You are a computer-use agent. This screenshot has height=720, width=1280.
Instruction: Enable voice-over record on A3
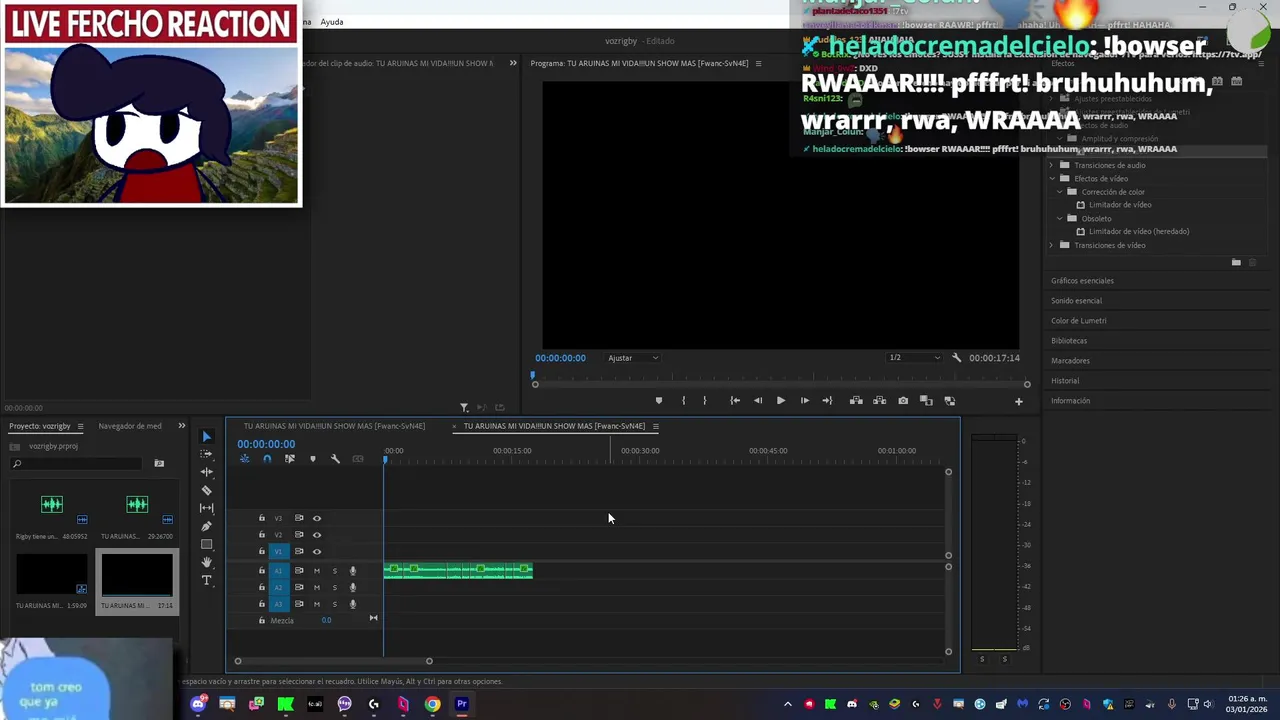[352, 604]
